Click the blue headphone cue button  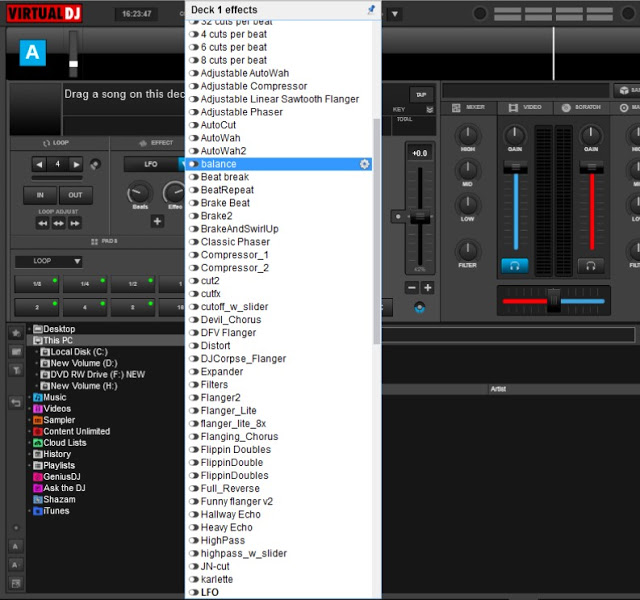tap(515, 266)
